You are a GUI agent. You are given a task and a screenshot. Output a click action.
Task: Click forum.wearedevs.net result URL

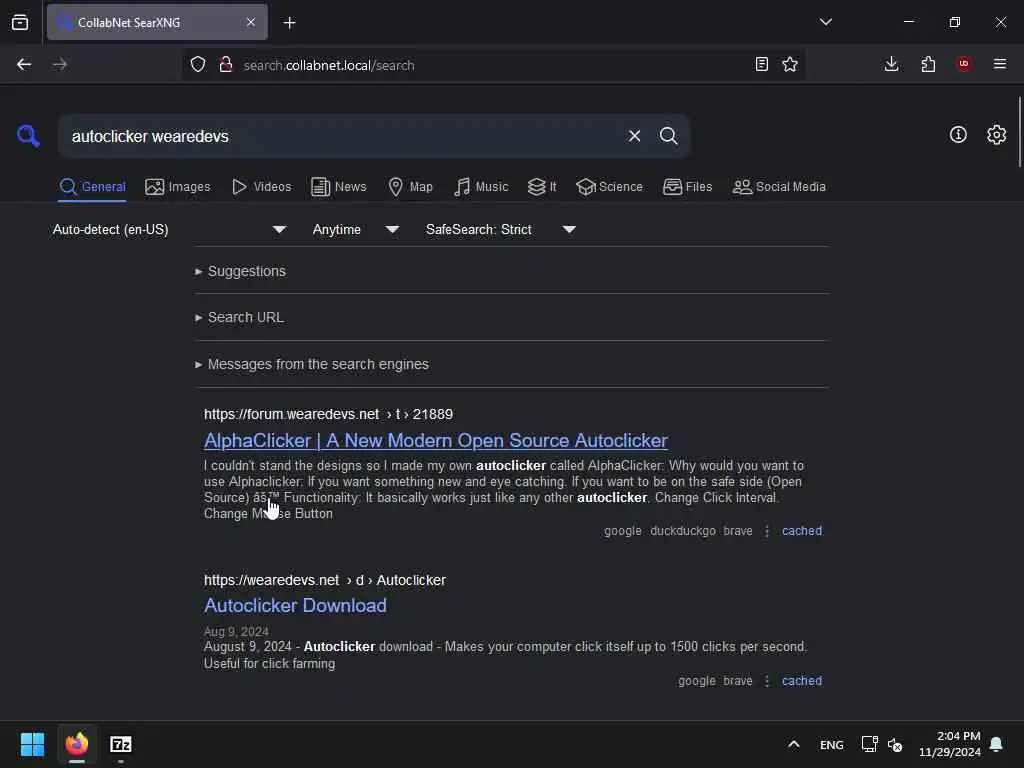[x=328, y=415]
